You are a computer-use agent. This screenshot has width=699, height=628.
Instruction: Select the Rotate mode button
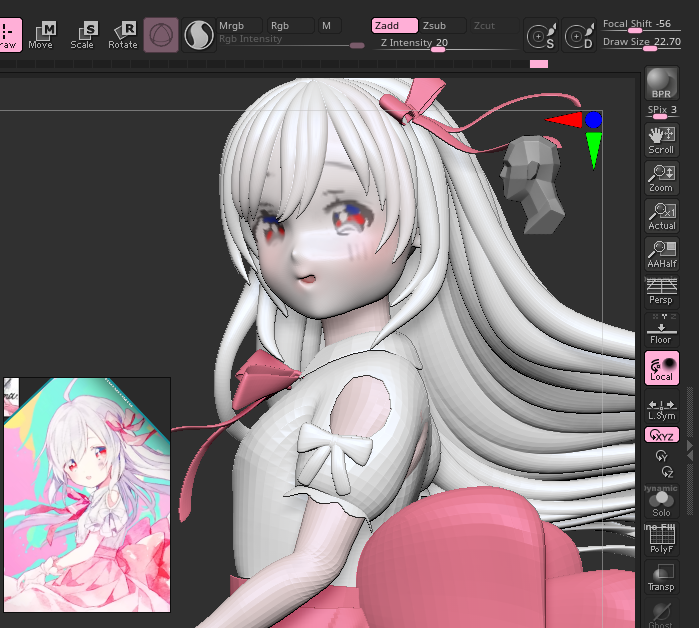point(123,35)
